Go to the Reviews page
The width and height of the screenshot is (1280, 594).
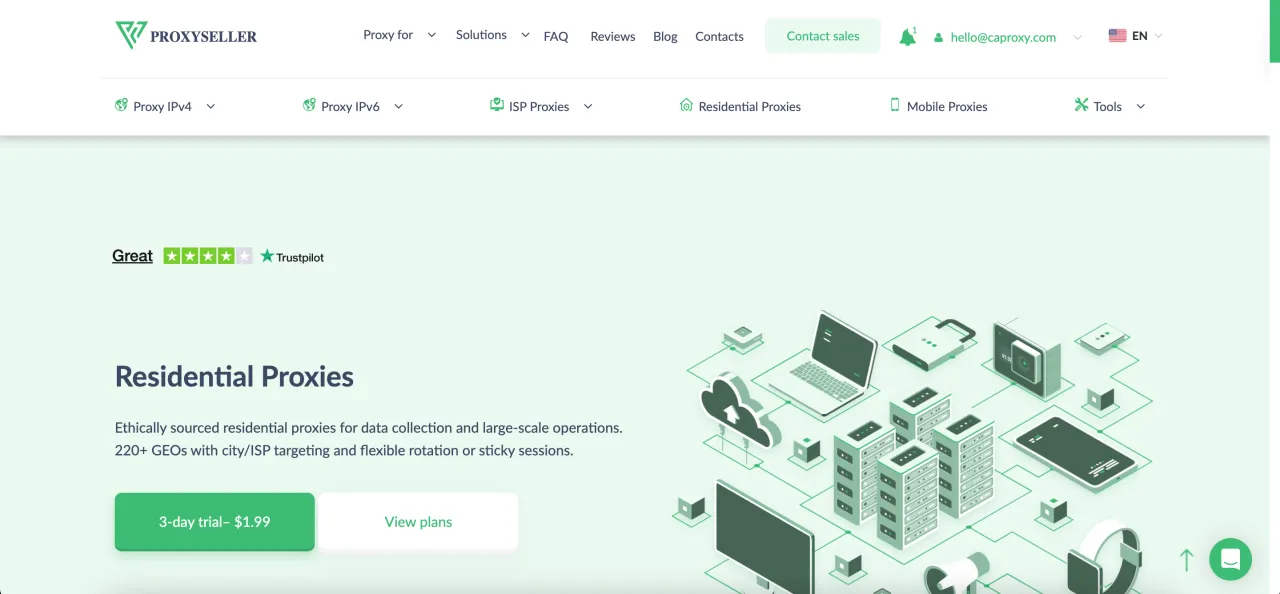[613, 36]
